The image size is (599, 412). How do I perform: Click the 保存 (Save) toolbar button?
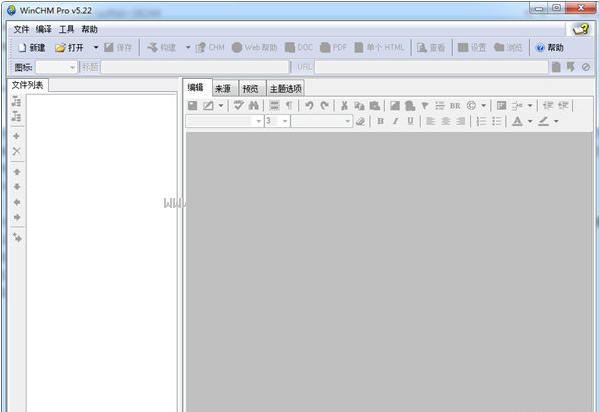tap(118, 47)
